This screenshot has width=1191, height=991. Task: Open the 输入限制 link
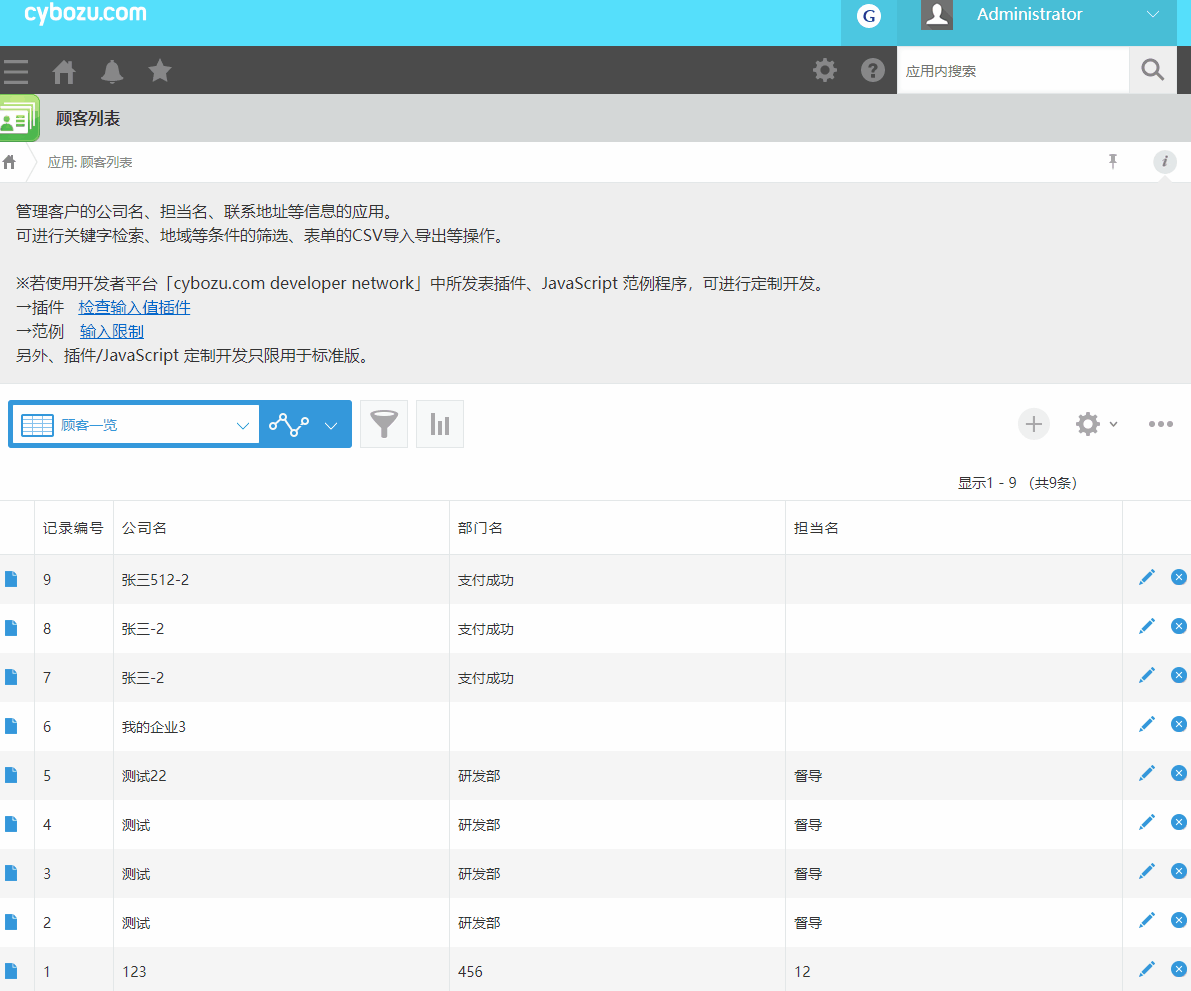click(112, 332)
